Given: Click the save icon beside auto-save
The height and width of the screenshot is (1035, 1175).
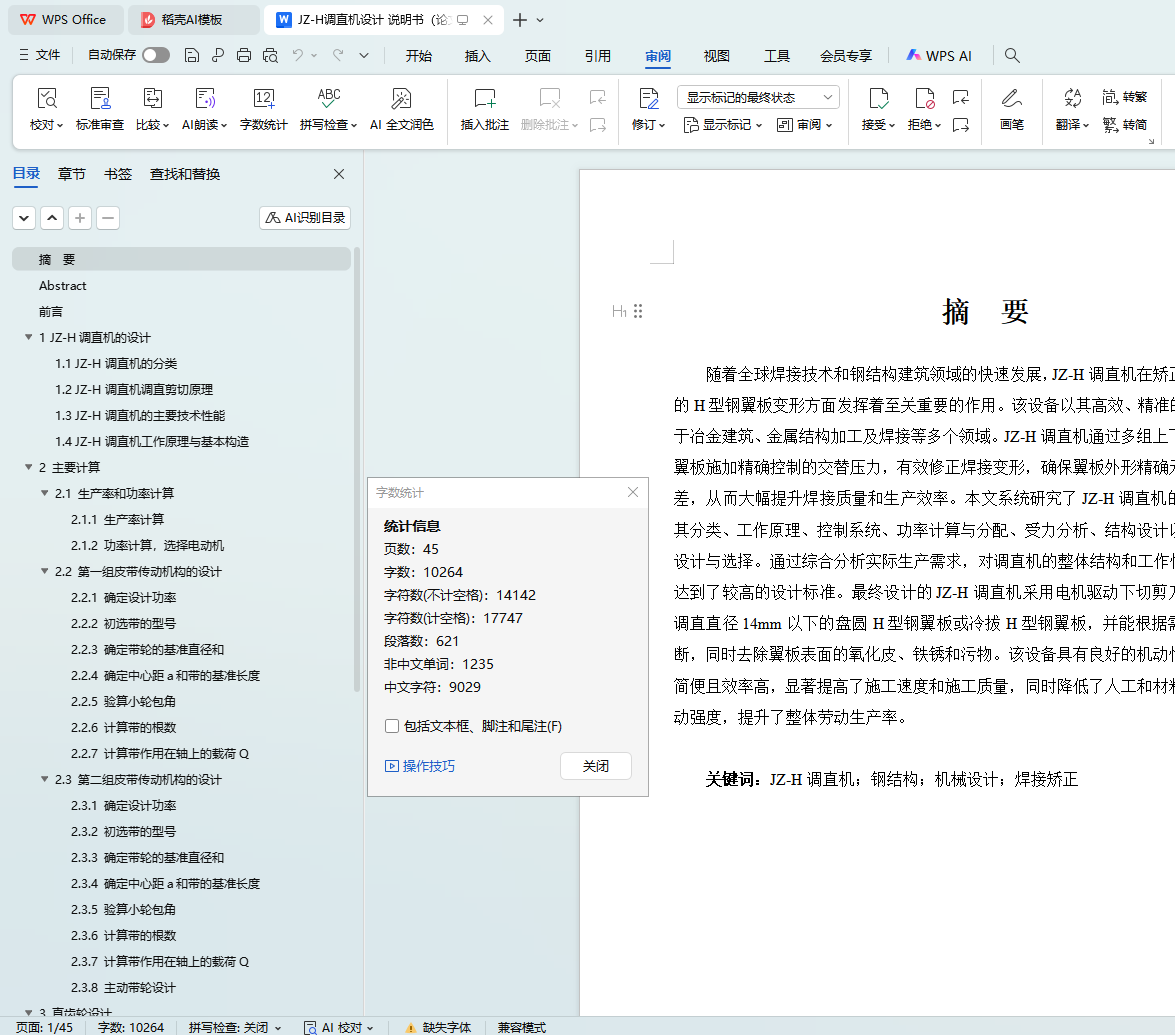Looking at the screenshot, I should click(x=192, y=55).
